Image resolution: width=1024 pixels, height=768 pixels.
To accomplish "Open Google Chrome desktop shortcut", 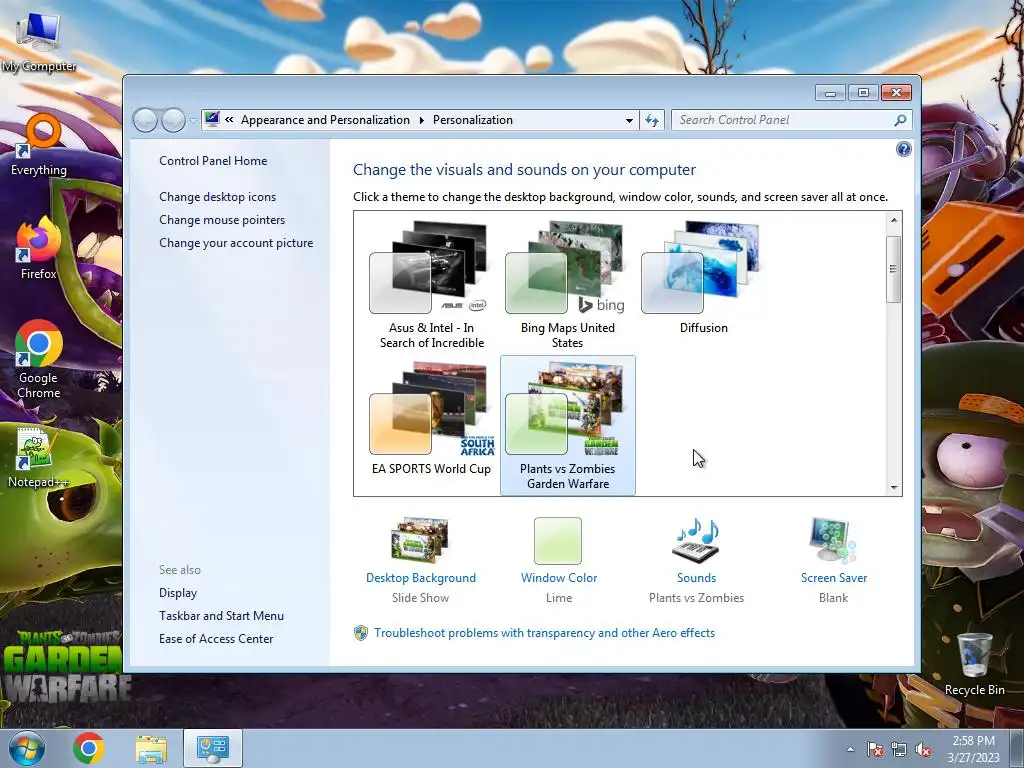I will (x=39, y=360).
